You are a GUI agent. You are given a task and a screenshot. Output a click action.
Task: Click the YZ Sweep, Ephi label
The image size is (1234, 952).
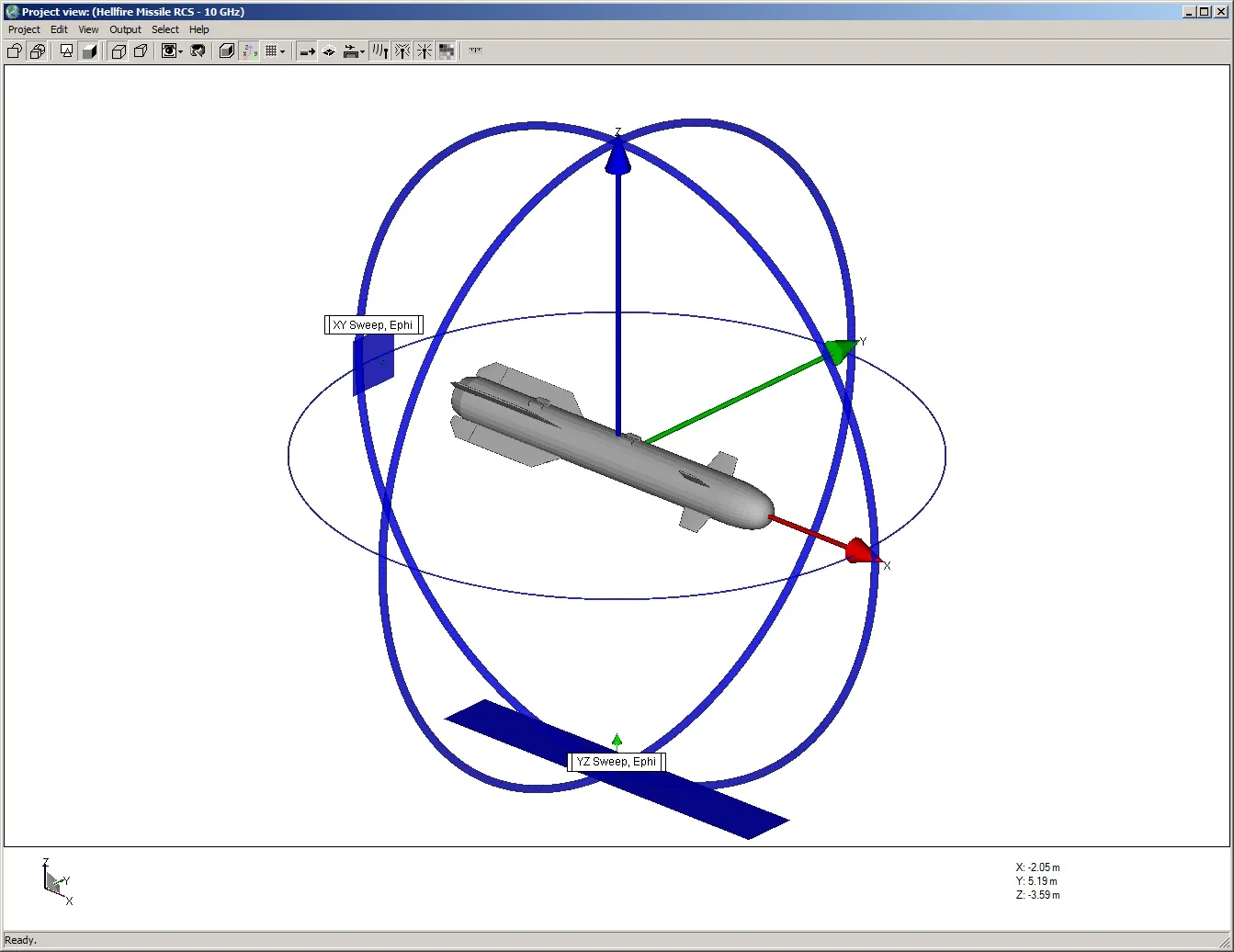click(617, 761)
